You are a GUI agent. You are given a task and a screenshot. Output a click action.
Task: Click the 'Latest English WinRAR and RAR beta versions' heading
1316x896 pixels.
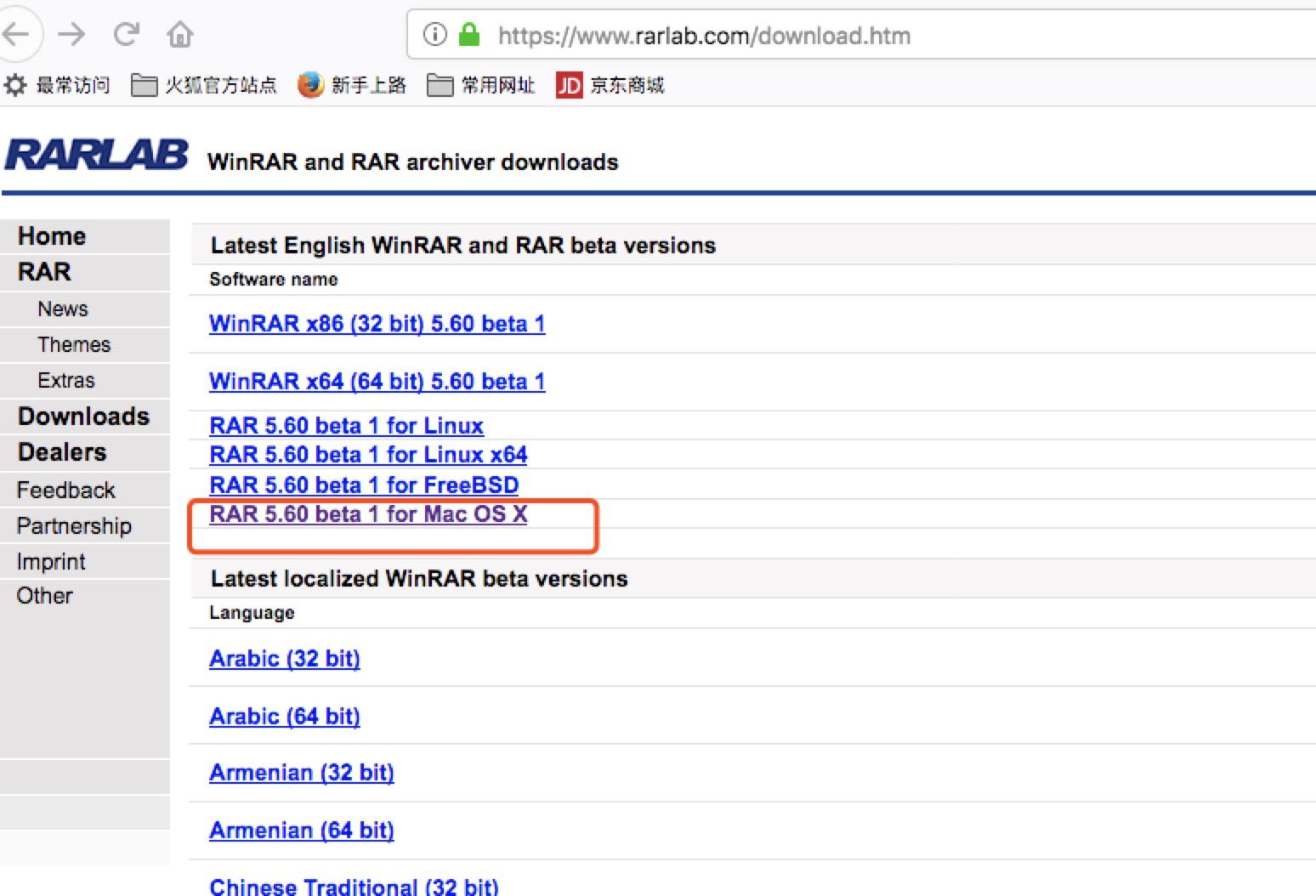click(463, 246)
